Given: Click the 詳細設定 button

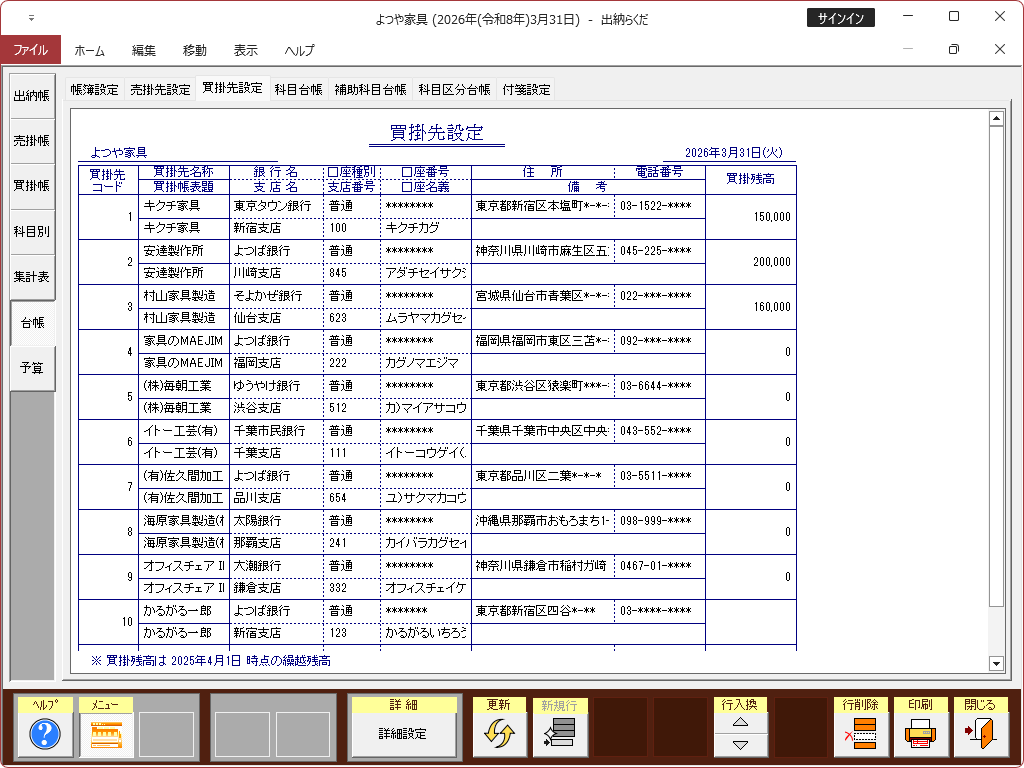Looking at the screenshot, I should tap(403, 734).
